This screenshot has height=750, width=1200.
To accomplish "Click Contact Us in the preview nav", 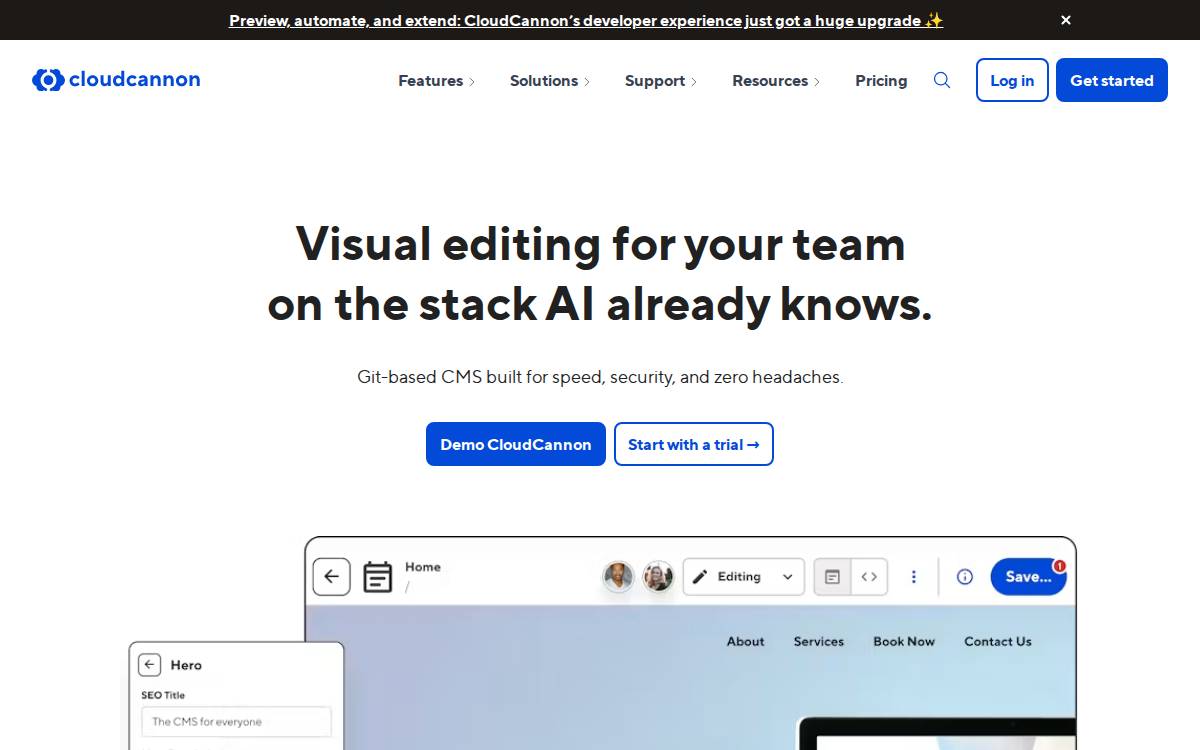I will (x=998, y=642).
